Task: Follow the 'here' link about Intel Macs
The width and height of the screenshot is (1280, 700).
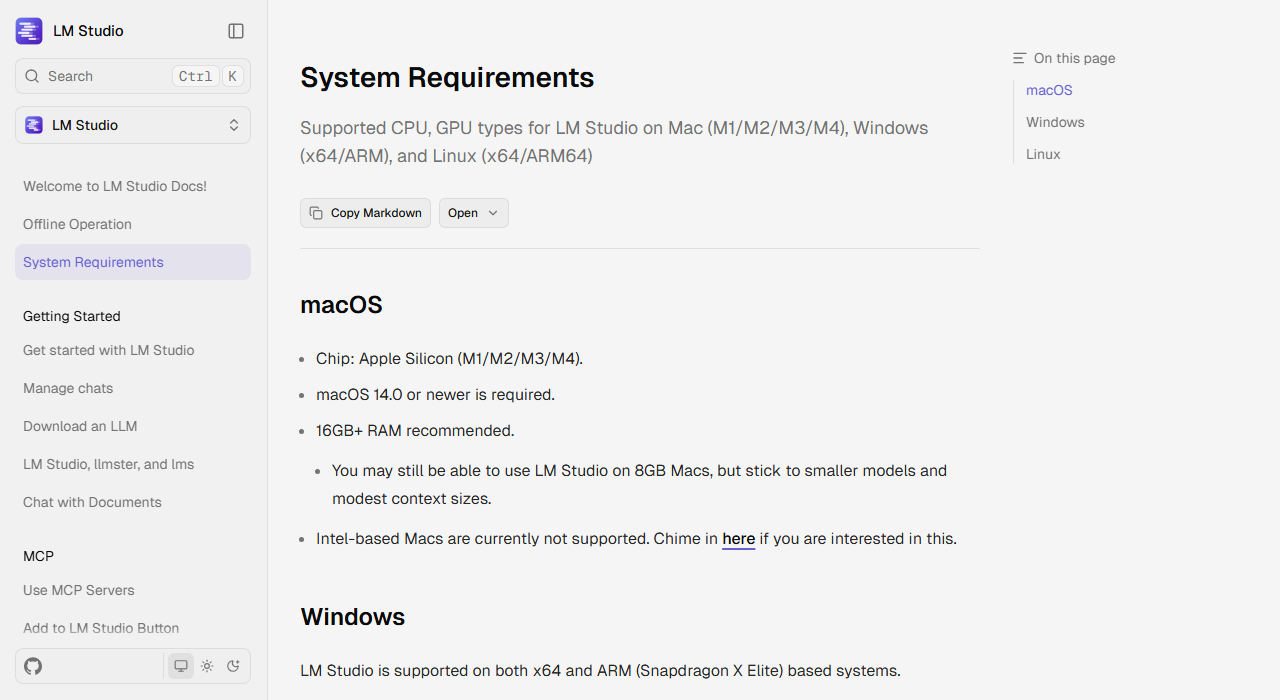Action: pyautogui.click(x=739, y=539)
